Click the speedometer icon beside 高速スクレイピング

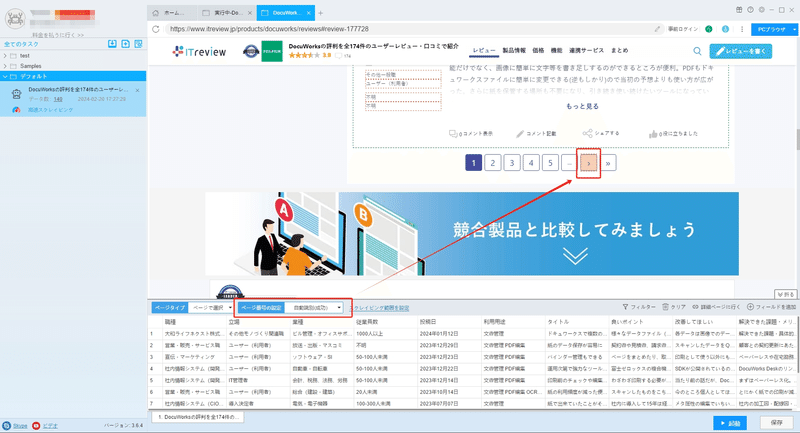(x=16, y=110)
